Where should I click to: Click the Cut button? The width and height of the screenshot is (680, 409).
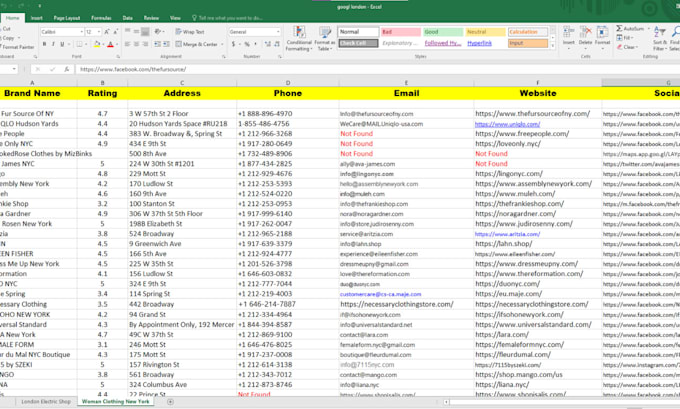click(x=6, y=29)
